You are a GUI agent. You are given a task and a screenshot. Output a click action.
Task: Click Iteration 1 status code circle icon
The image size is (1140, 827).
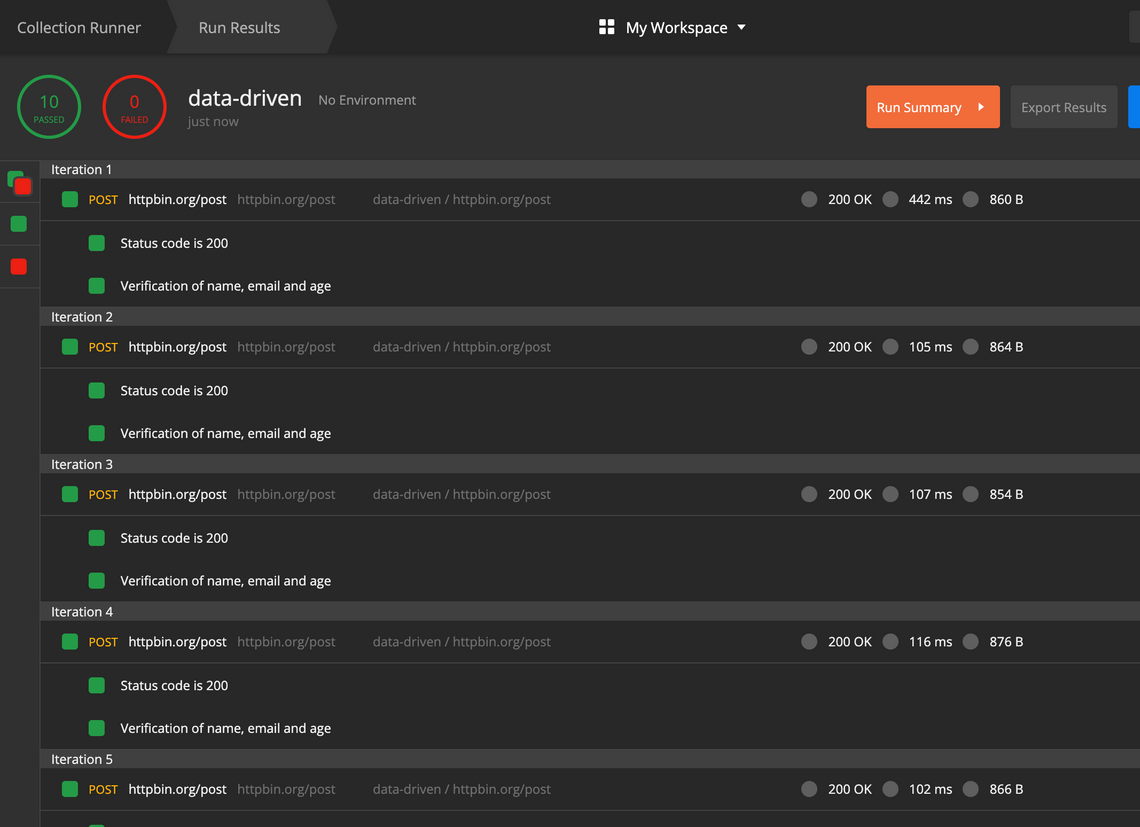coord(809,200)
